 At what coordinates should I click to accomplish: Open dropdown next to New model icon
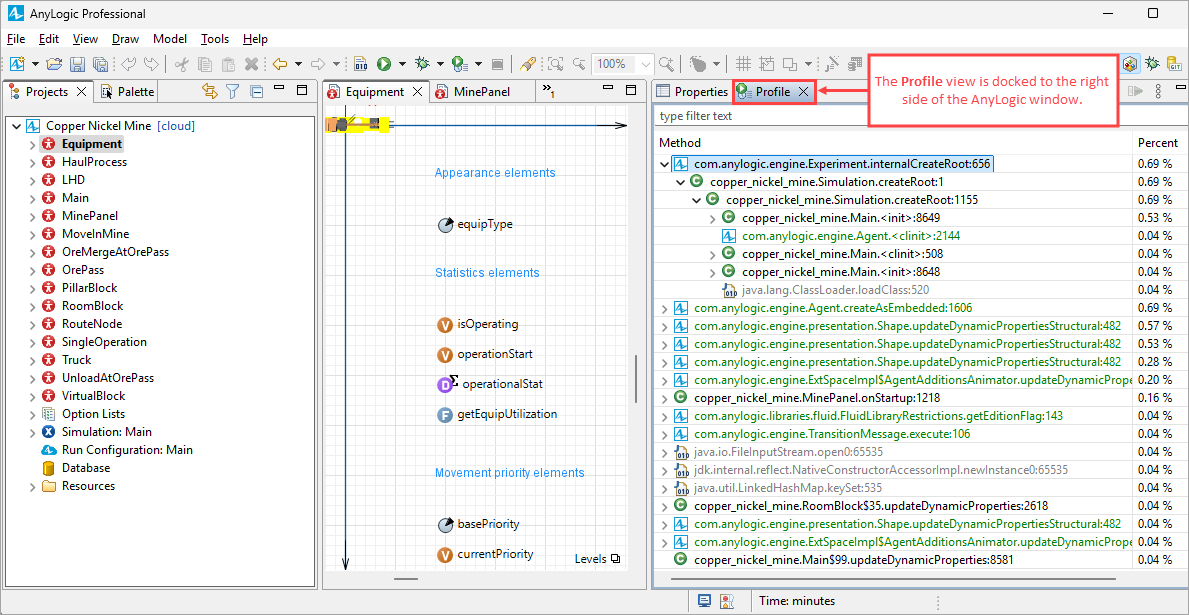coord(34,64)
